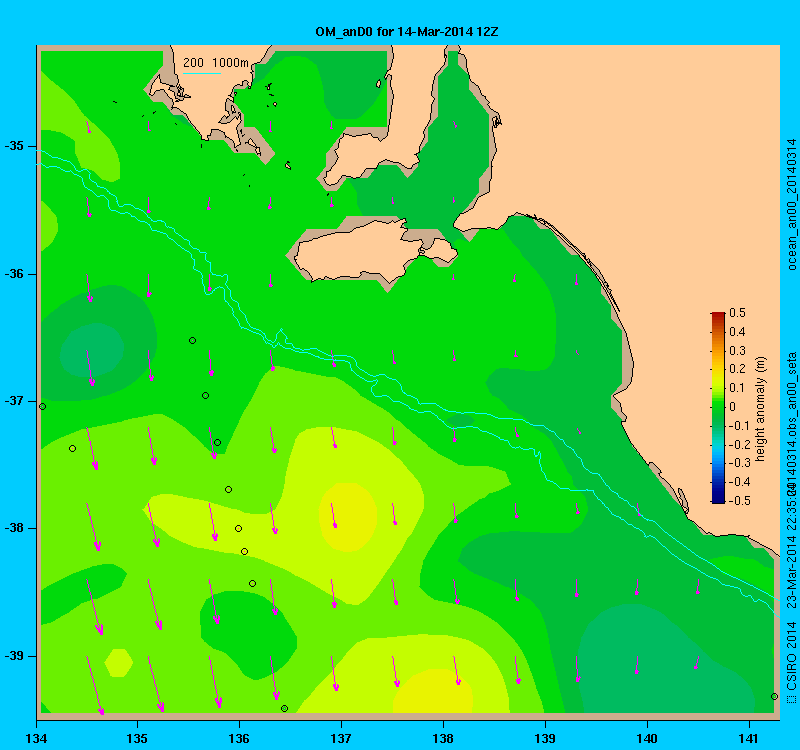Viewport: 800px width, 750px height.
Task: Click the colorbar tick label 0.3
Action: [x=737, y=351]
